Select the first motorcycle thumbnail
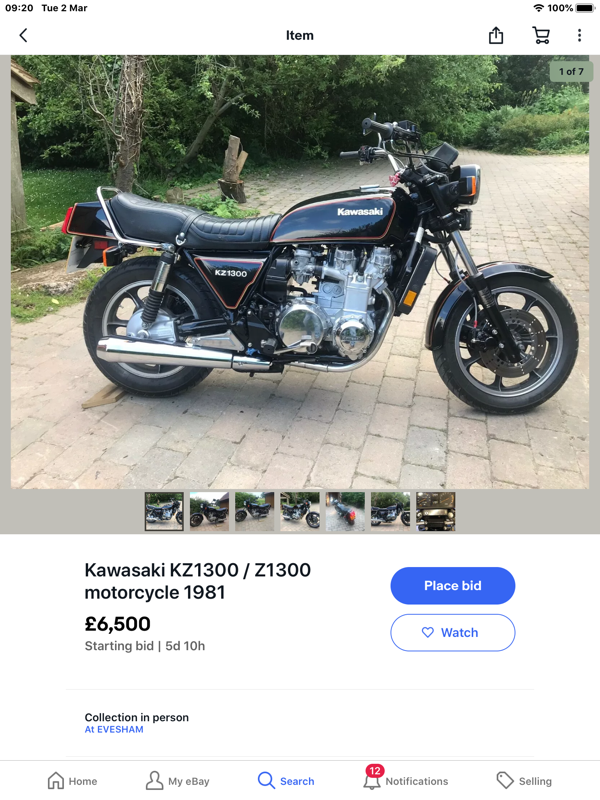Image resolution: width=600 pixels, height=800 pixels. (164, 511)
